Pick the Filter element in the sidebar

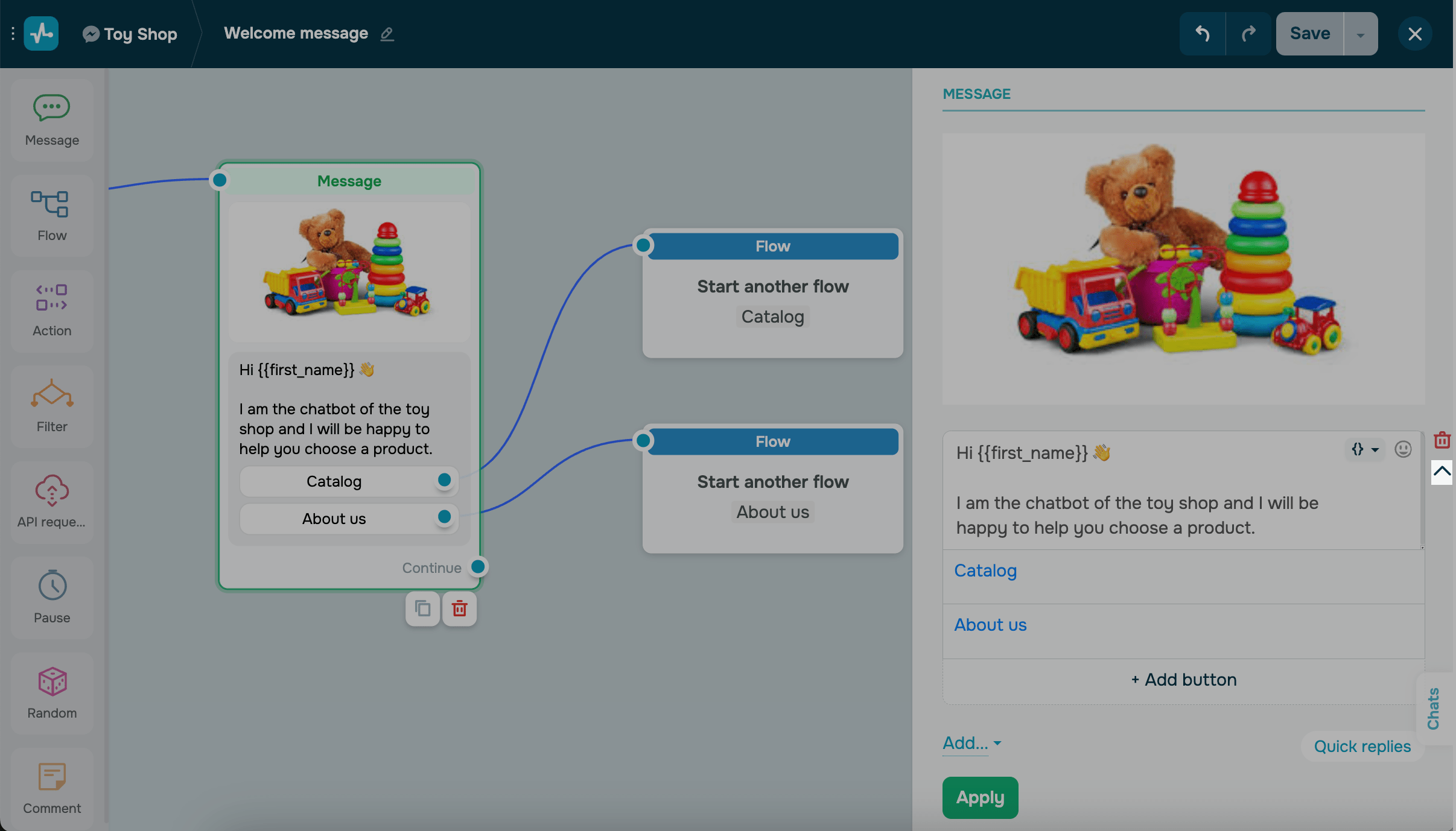51,405
